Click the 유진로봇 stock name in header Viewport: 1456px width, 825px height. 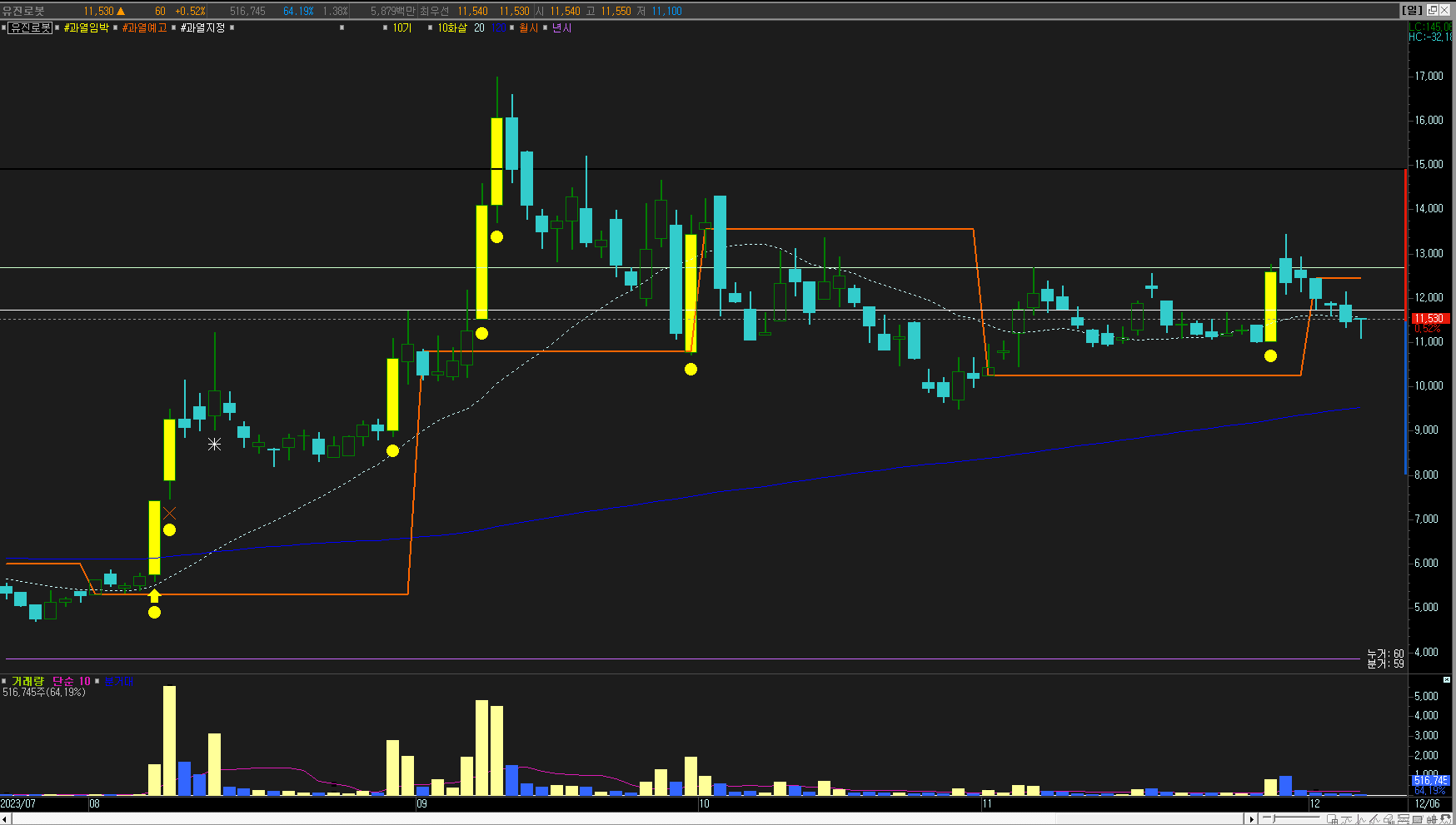(x=23, y=11)
